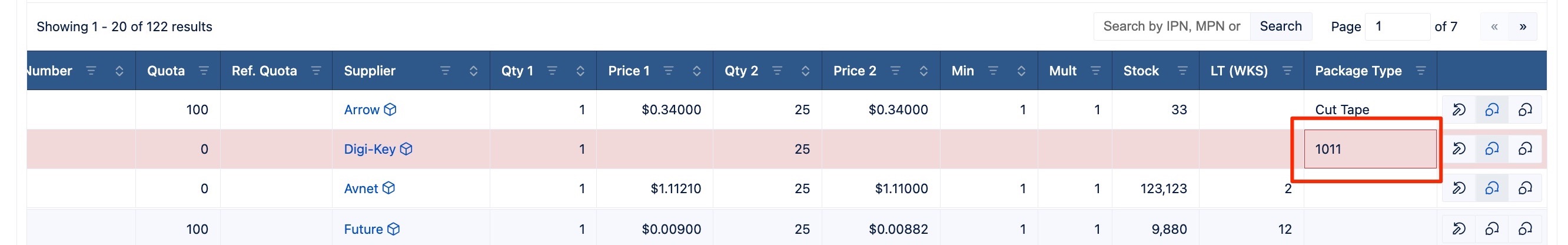
Task: Sort the table by Price 1
Action: 696,71
